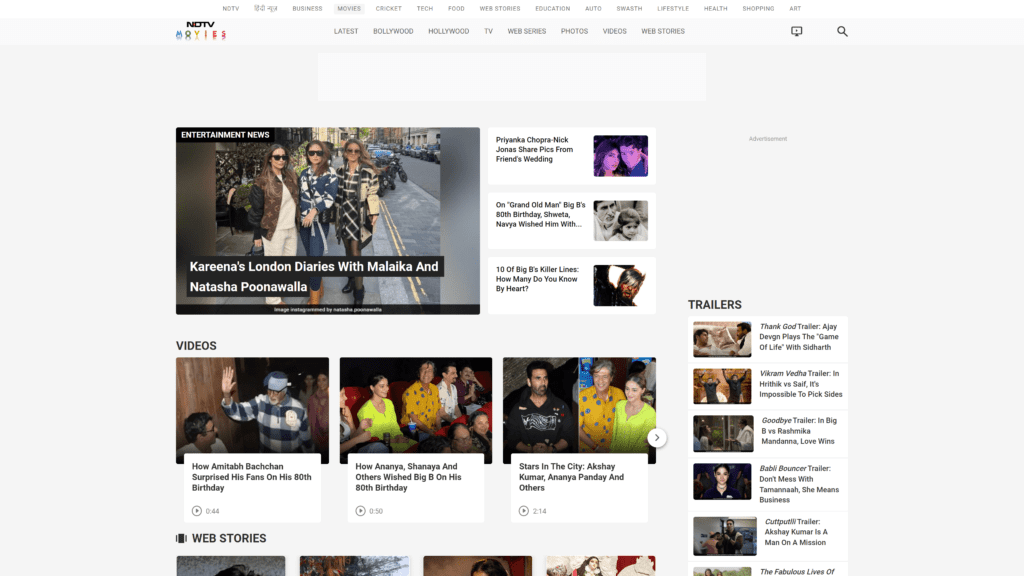
Task: Click Web Stories section icon
Action: pyautogui.click(x=181, y=538)
